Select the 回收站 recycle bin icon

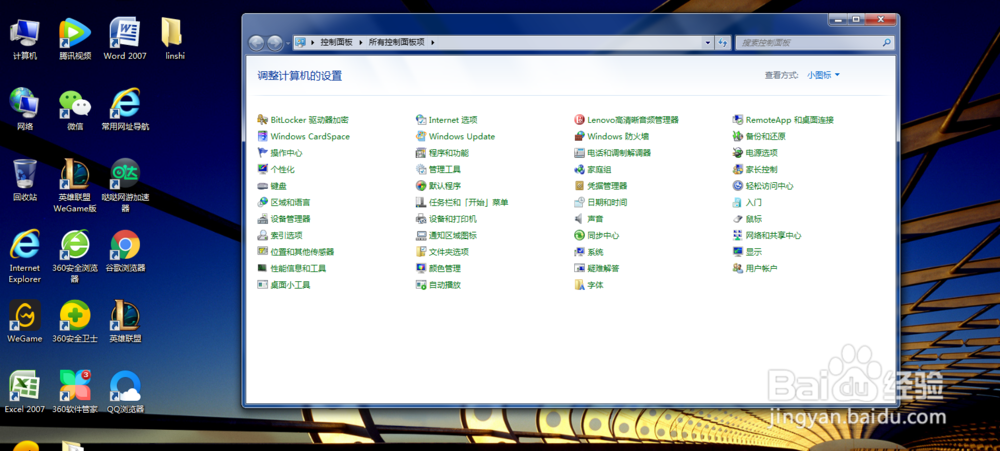24,180
